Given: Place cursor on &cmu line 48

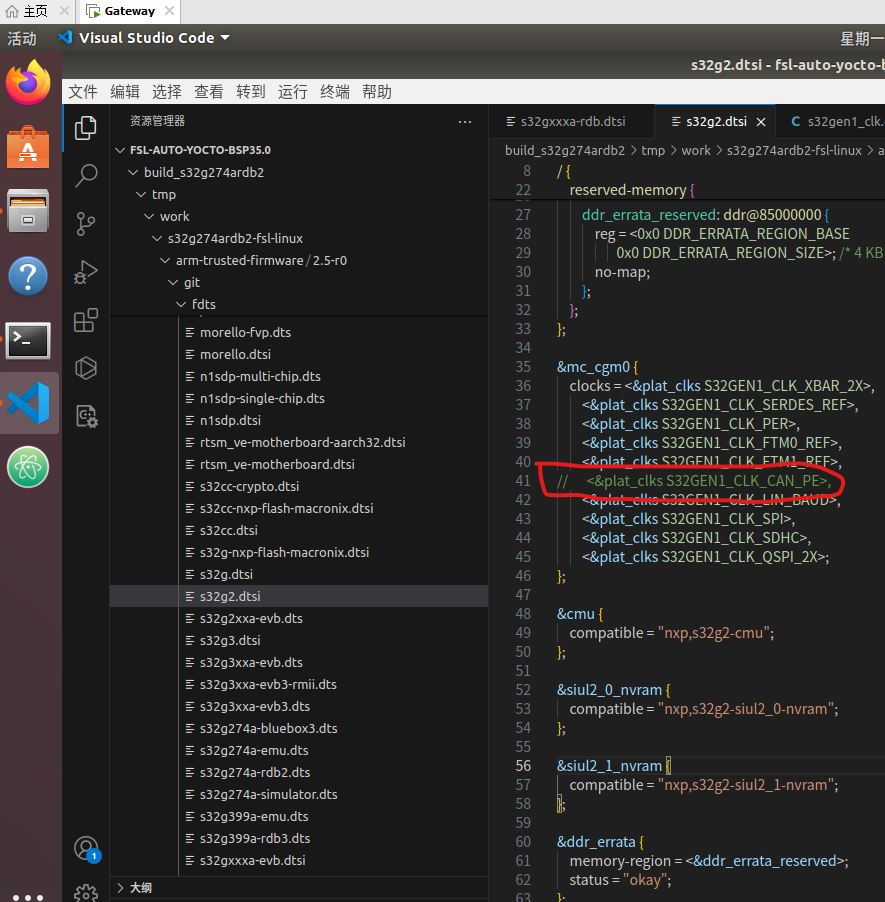Looking at the screenshot, I should click(580, 614).
